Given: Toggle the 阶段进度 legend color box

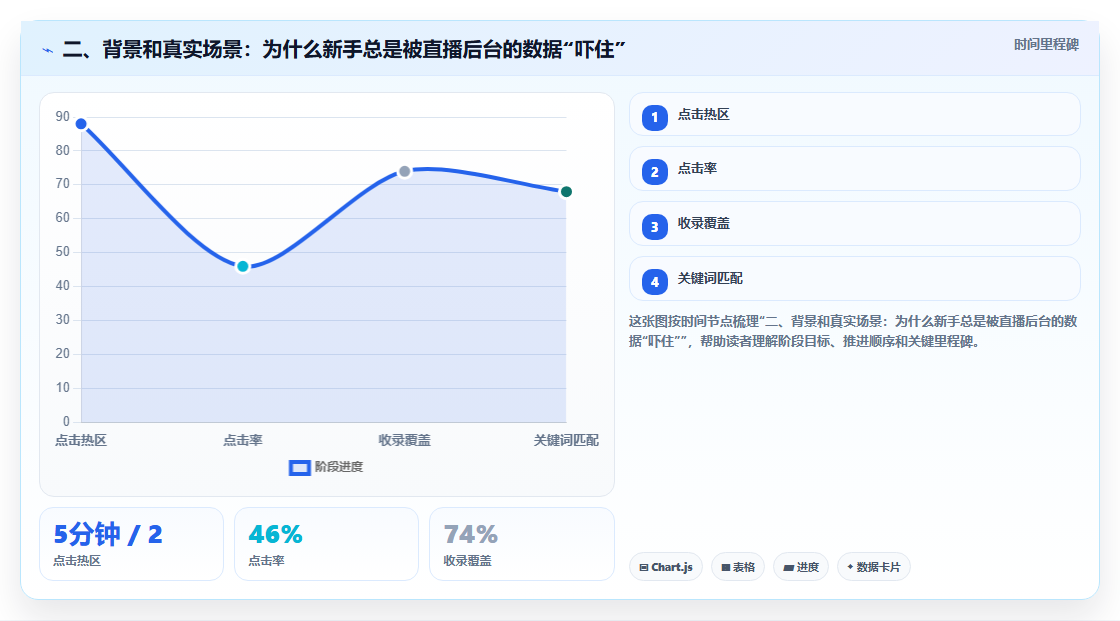Looking at the screenshot, I should tap(299, 468).
